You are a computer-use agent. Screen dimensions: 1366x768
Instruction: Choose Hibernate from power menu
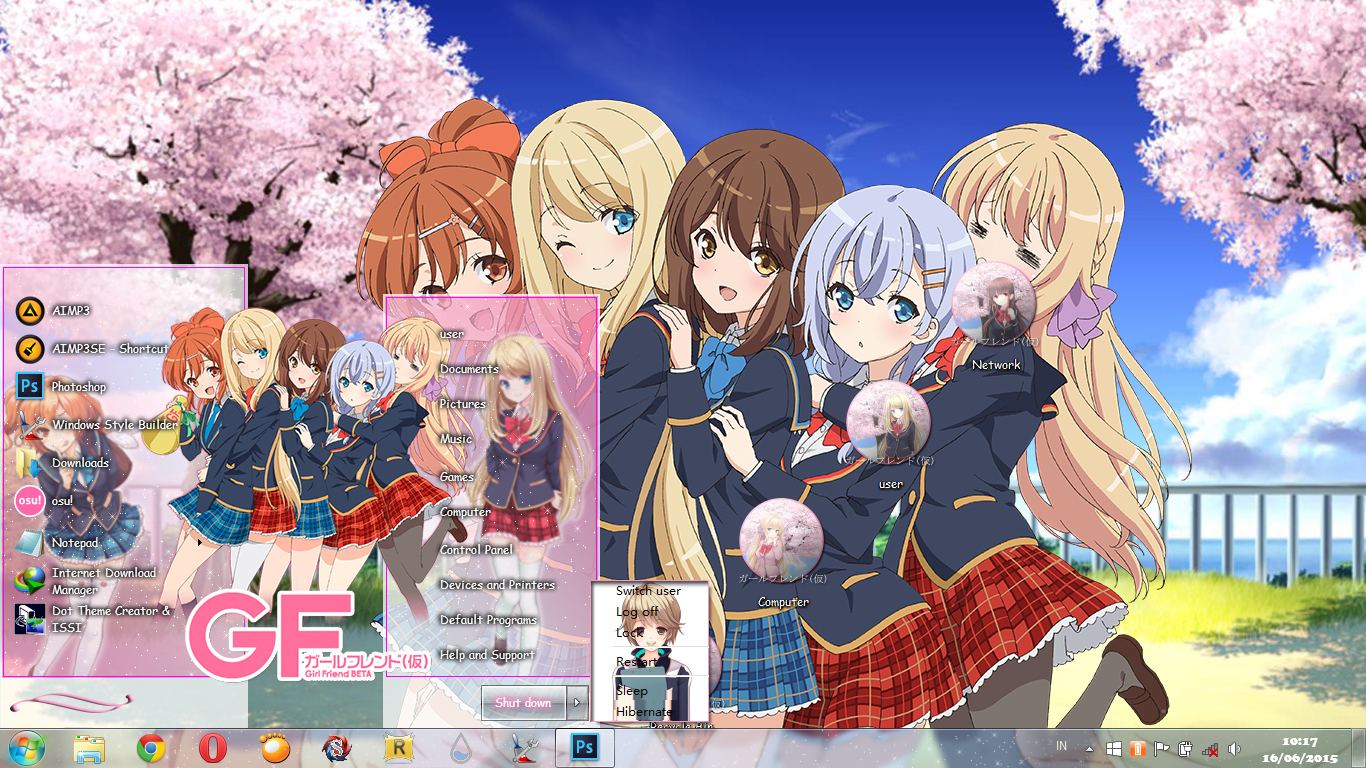point(644,712)
